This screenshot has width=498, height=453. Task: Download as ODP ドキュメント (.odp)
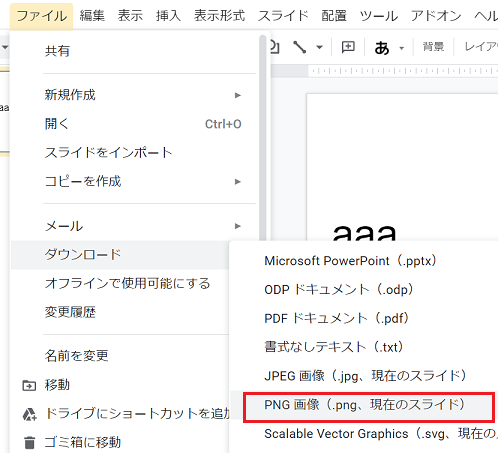364,289
